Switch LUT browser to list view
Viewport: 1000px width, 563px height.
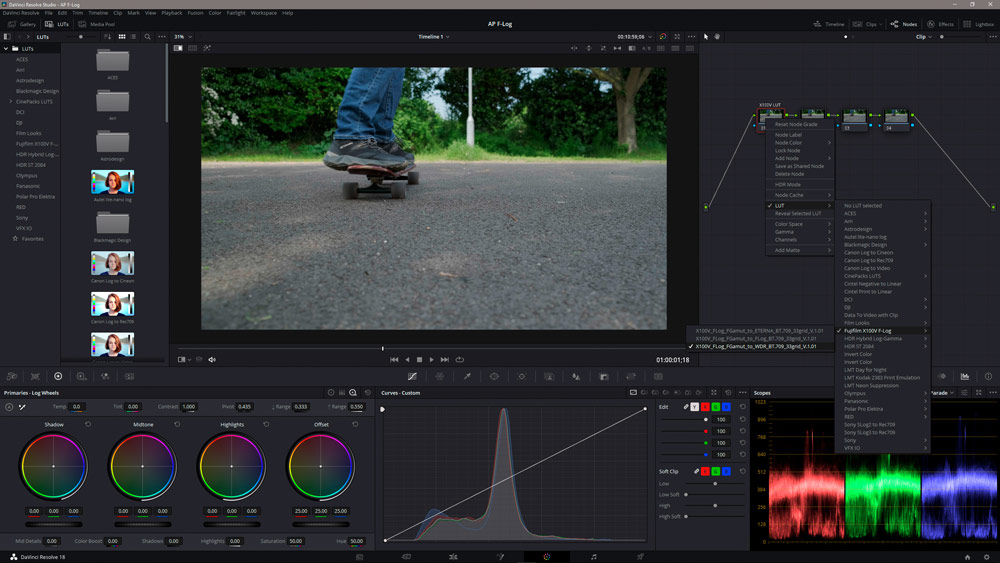coord(133,37)
